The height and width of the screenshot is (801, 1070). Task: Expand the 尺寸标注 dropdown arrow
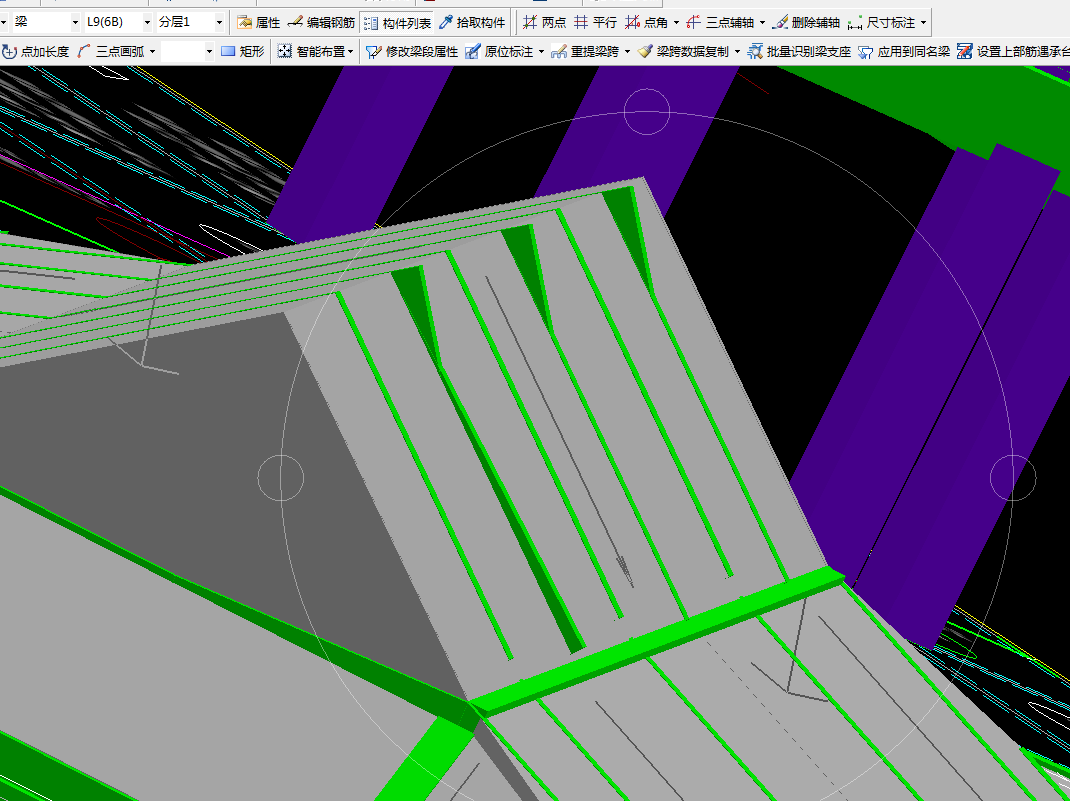click(x=923, y=23)
